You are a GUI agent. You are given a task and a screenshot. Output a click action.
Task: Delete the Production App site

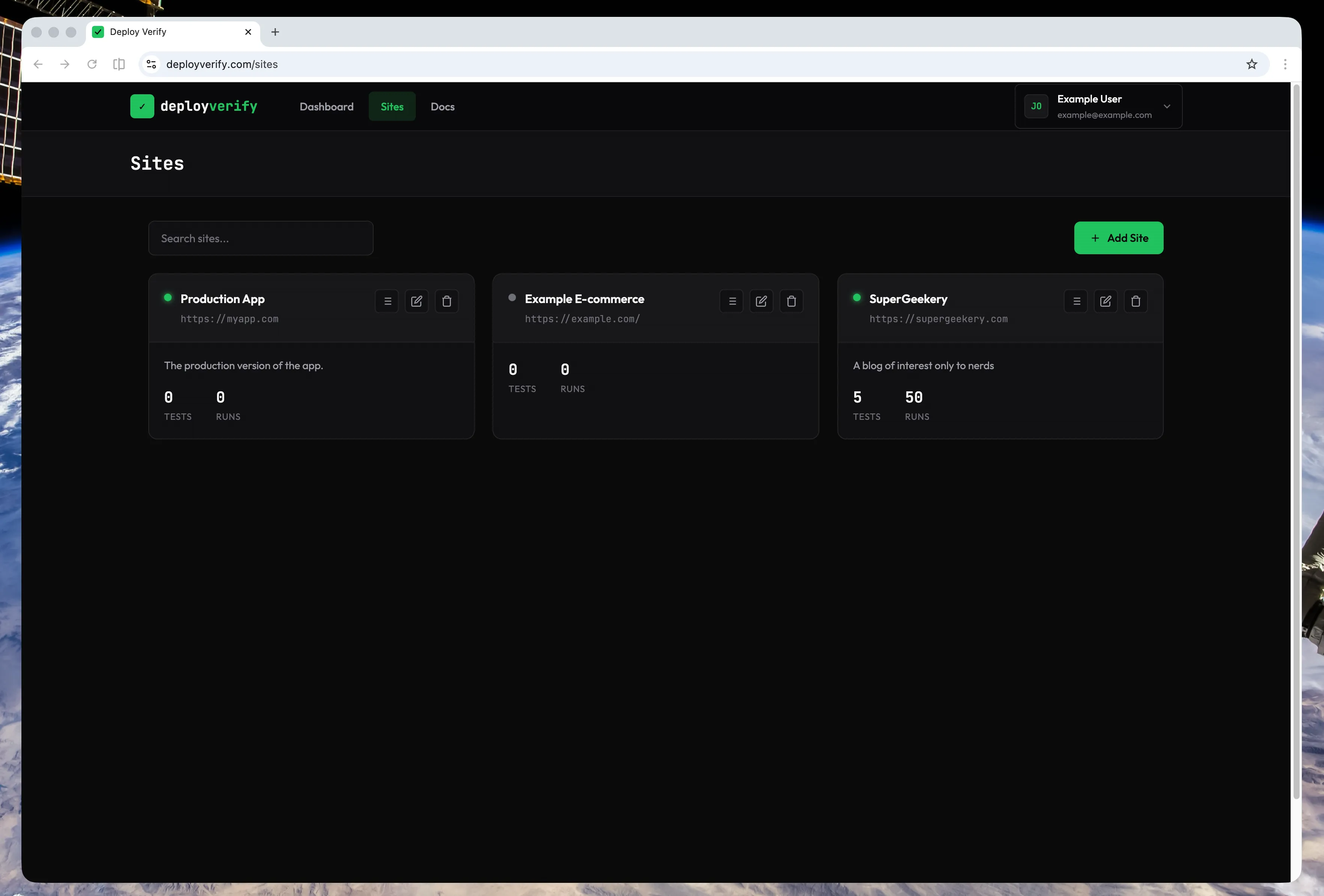446,301
